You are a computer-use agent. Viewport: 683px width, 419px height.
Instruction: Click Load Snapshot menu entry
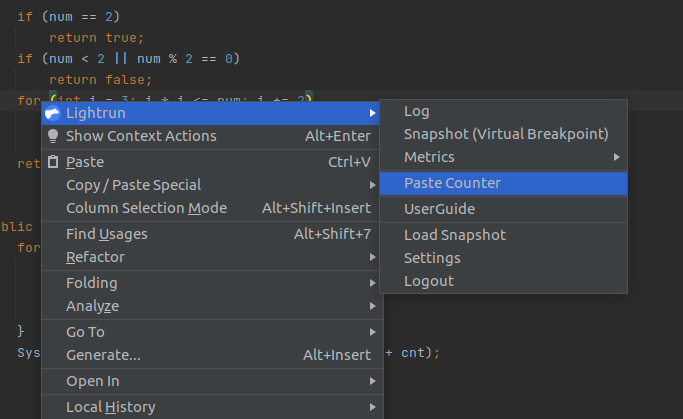[x=454, y=235]
